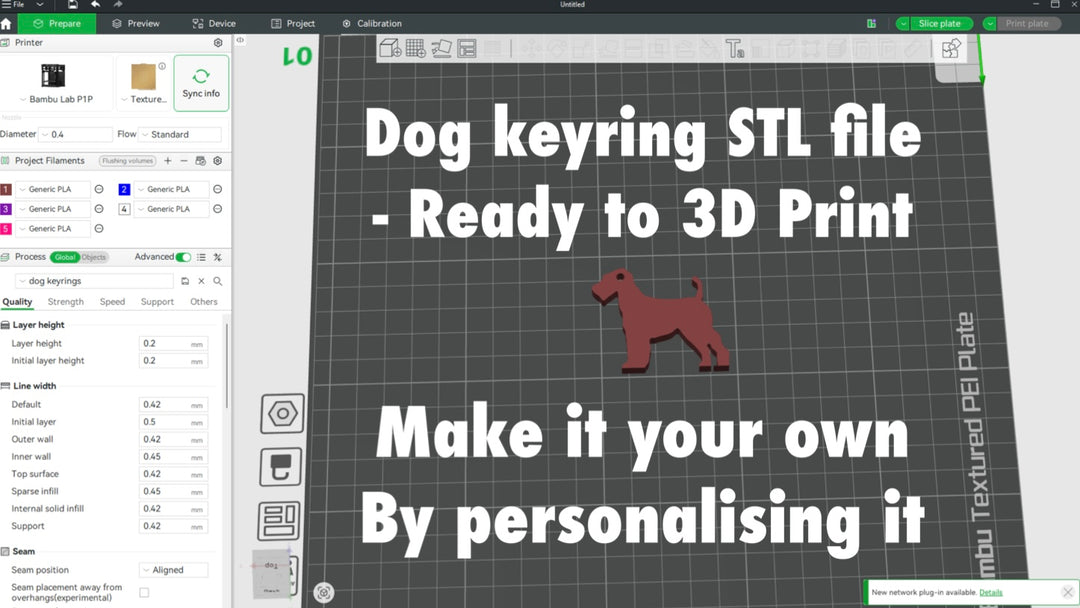Open the Text tool icon in the toolbar
1080x608 pixels.
click(x=732, y=47)
